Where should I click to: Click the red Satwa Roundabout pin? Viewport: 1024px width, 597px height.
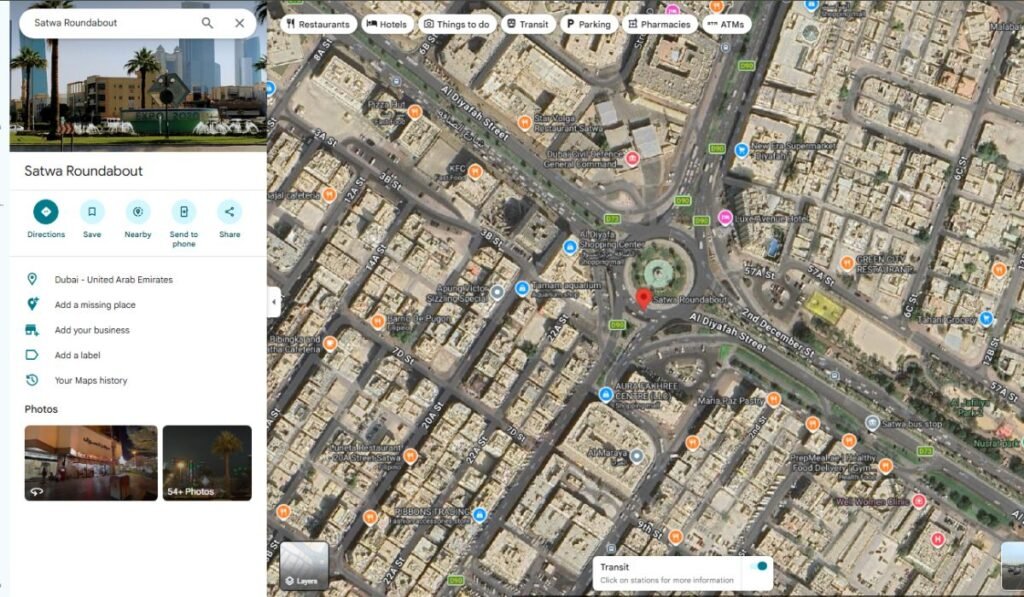tap(642, 297)
